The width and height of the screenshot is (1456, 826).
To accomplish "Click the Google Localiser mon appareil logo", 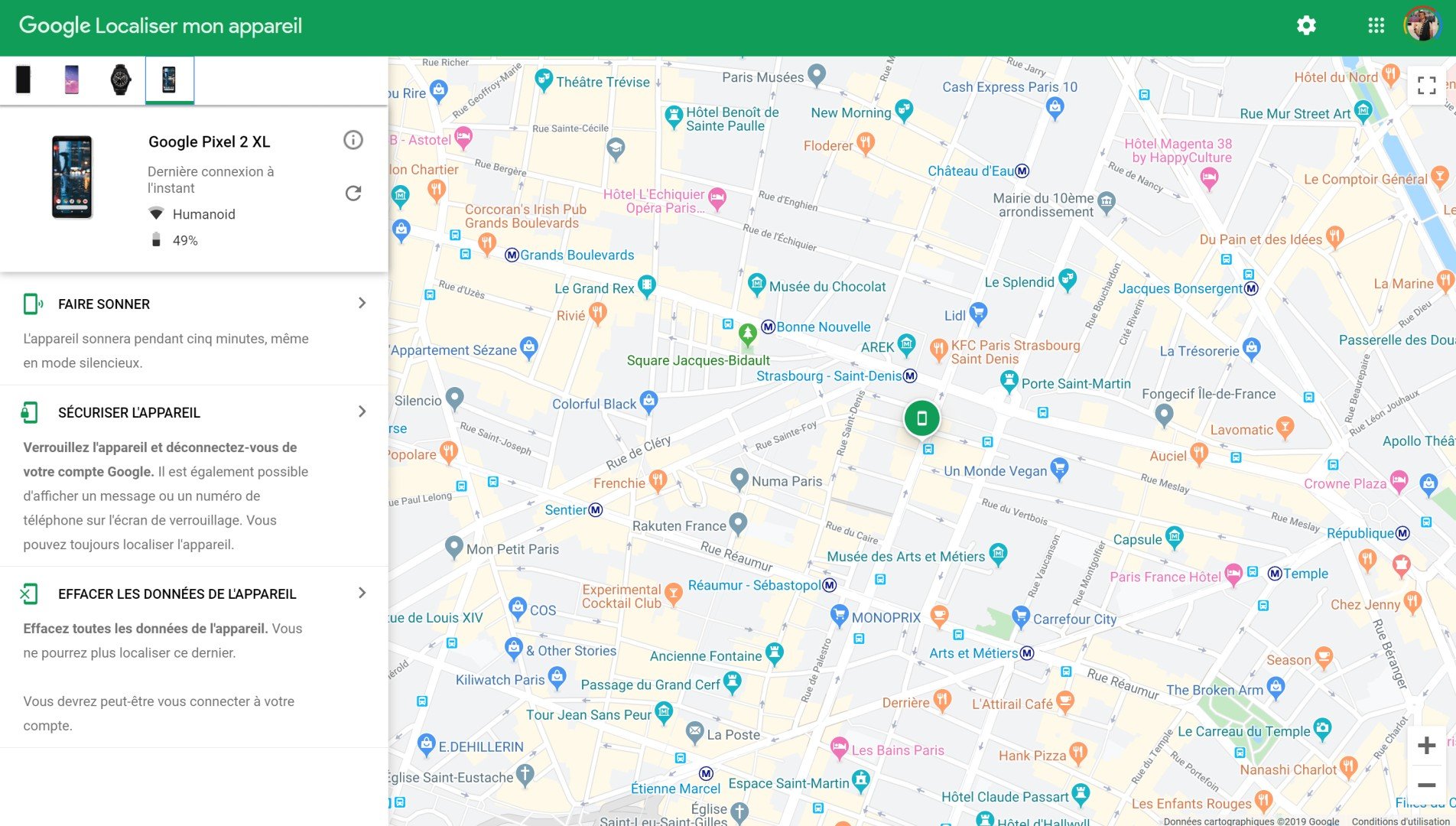I will pyautogui.click(x=161, y=26).
